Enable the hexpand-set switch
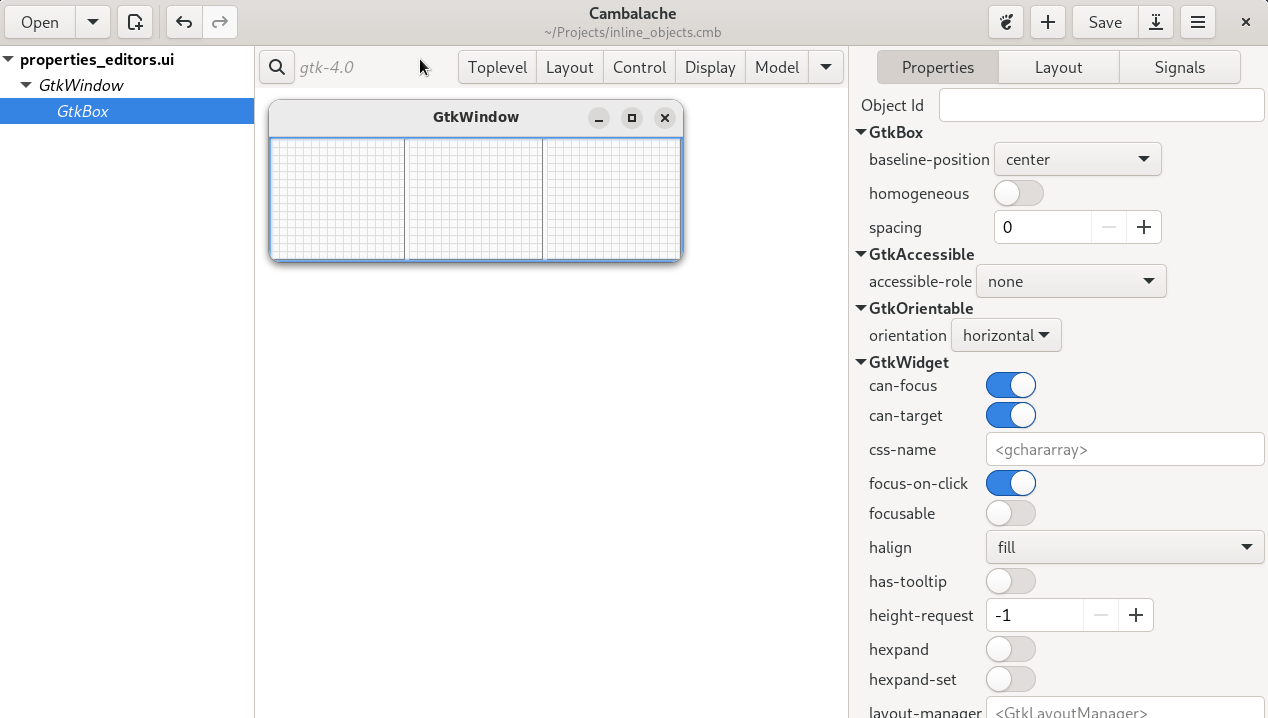 [1011, 679]
